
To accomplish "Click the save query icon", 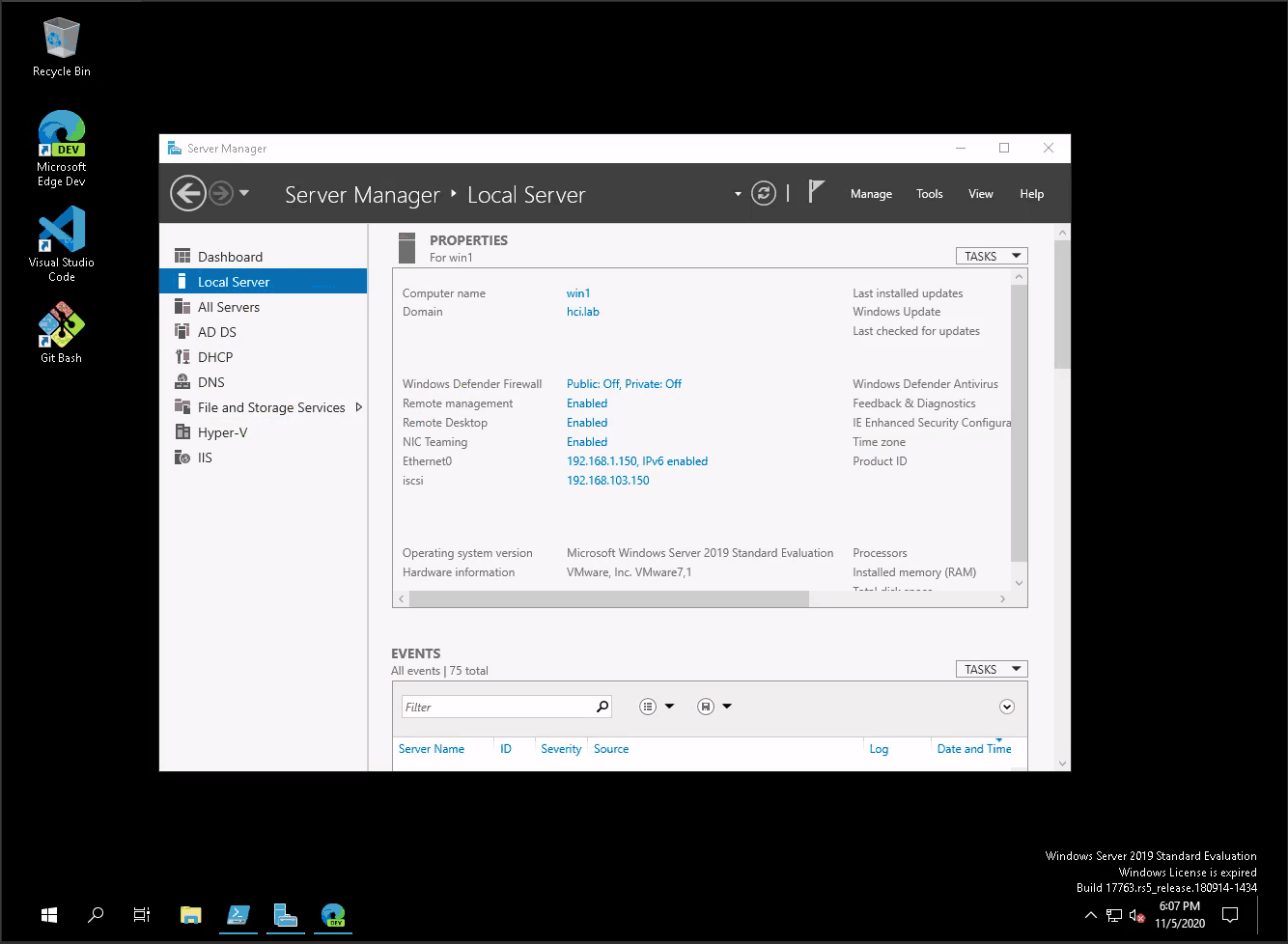I will 706,707.
